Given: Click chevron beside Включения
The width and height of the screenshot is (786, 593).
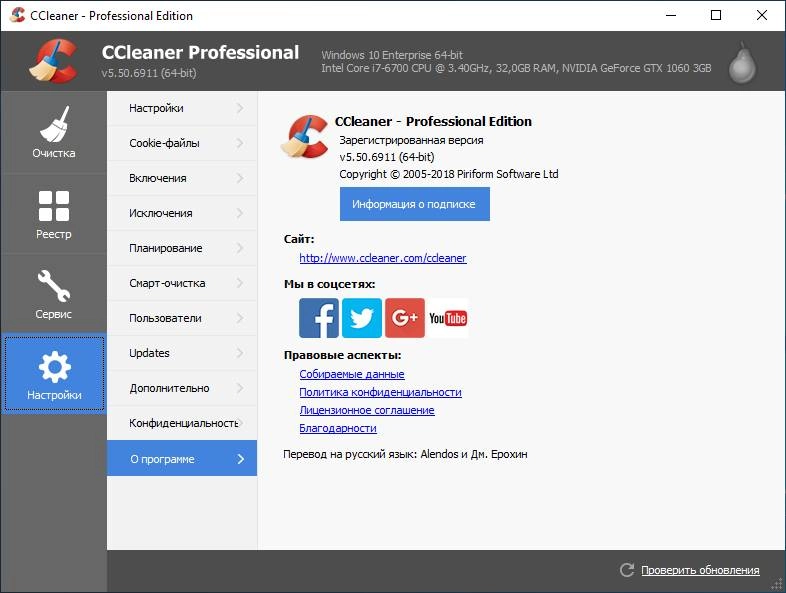Looking at the screenshot, I should tap(240, 178).
